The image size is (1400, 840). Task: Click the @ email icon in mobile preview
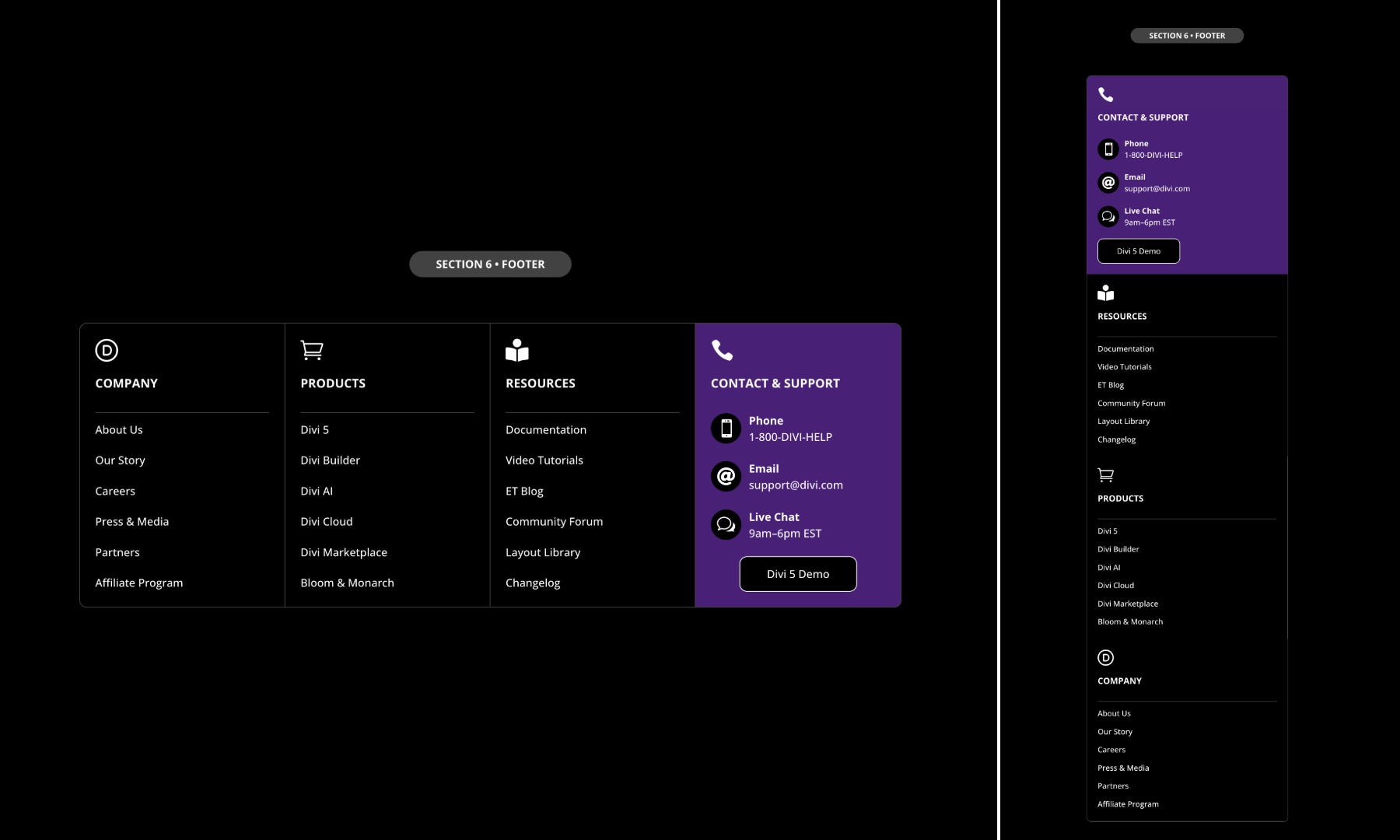coord(1108,182)
